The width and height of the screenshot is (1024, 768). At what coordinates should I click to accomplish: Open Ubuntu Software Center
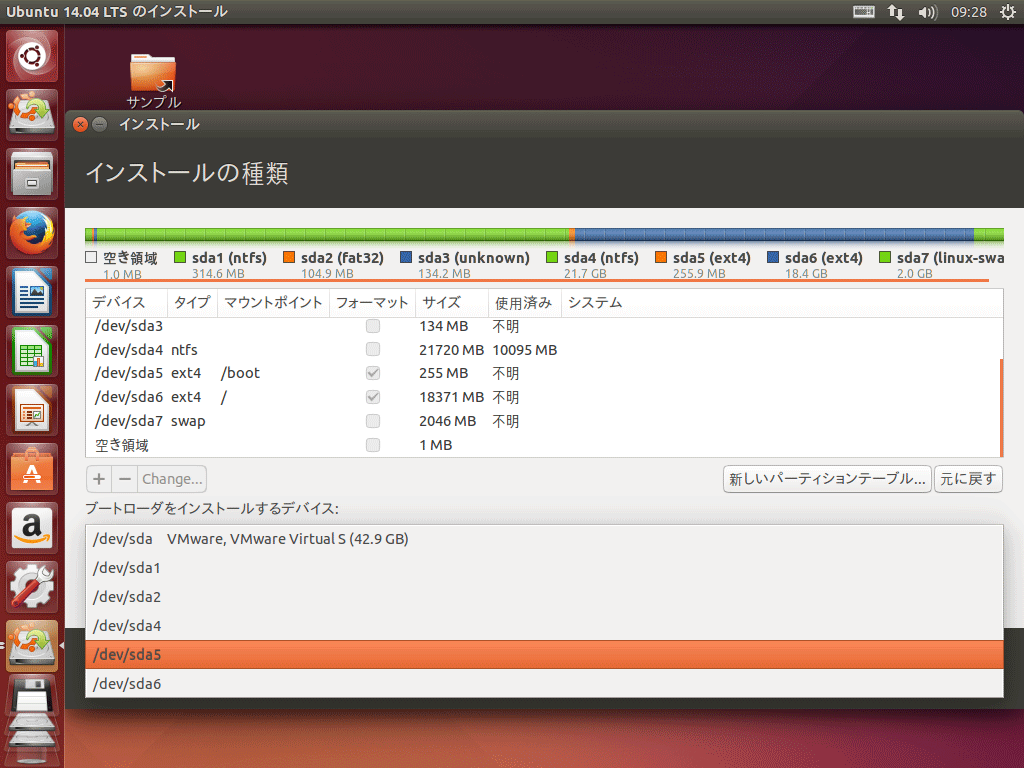[x=32, y=470]
